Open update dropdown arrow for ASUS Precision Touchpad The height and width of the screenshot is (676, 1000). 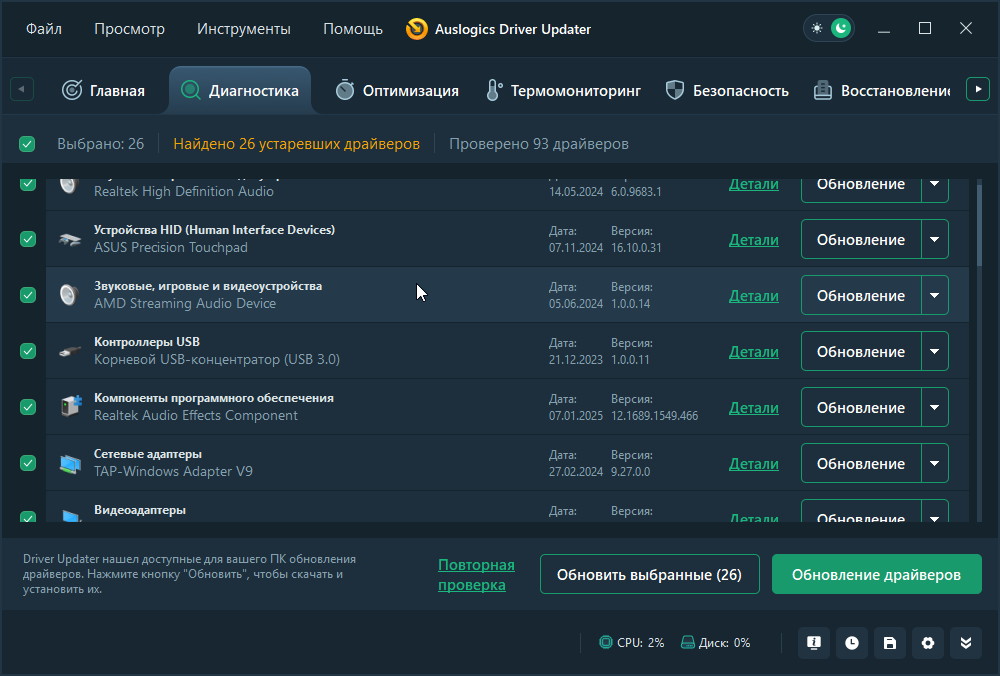click(935, 239)
